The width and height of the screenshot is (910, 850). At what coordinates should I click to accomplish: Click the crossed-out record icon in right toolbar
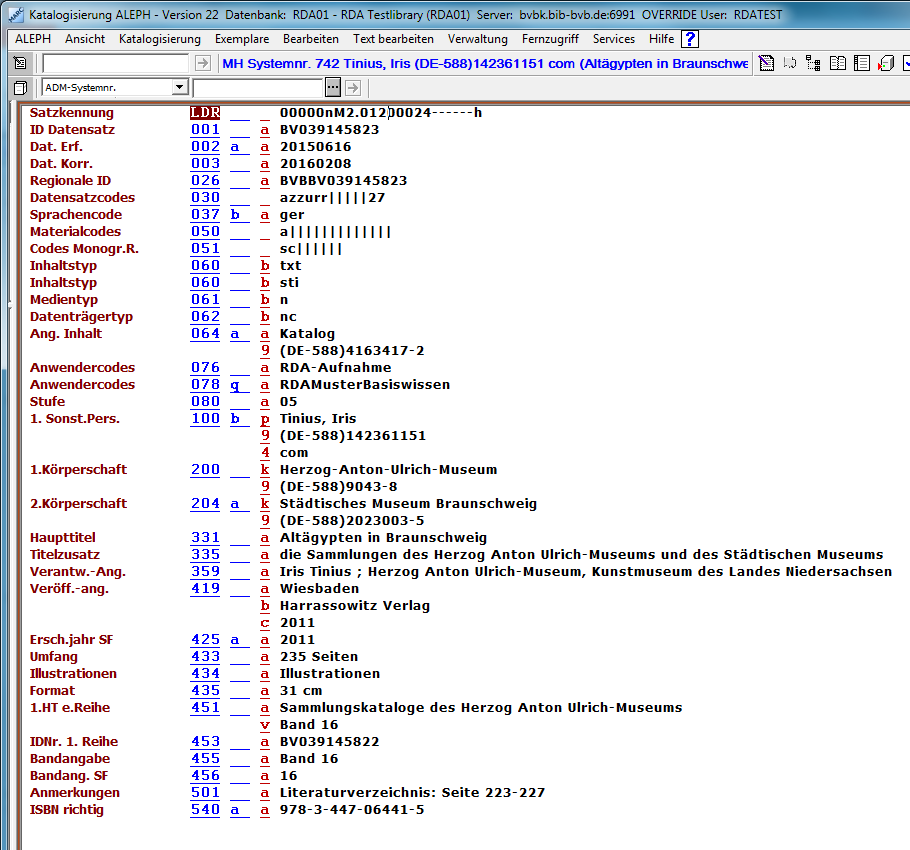766,64
